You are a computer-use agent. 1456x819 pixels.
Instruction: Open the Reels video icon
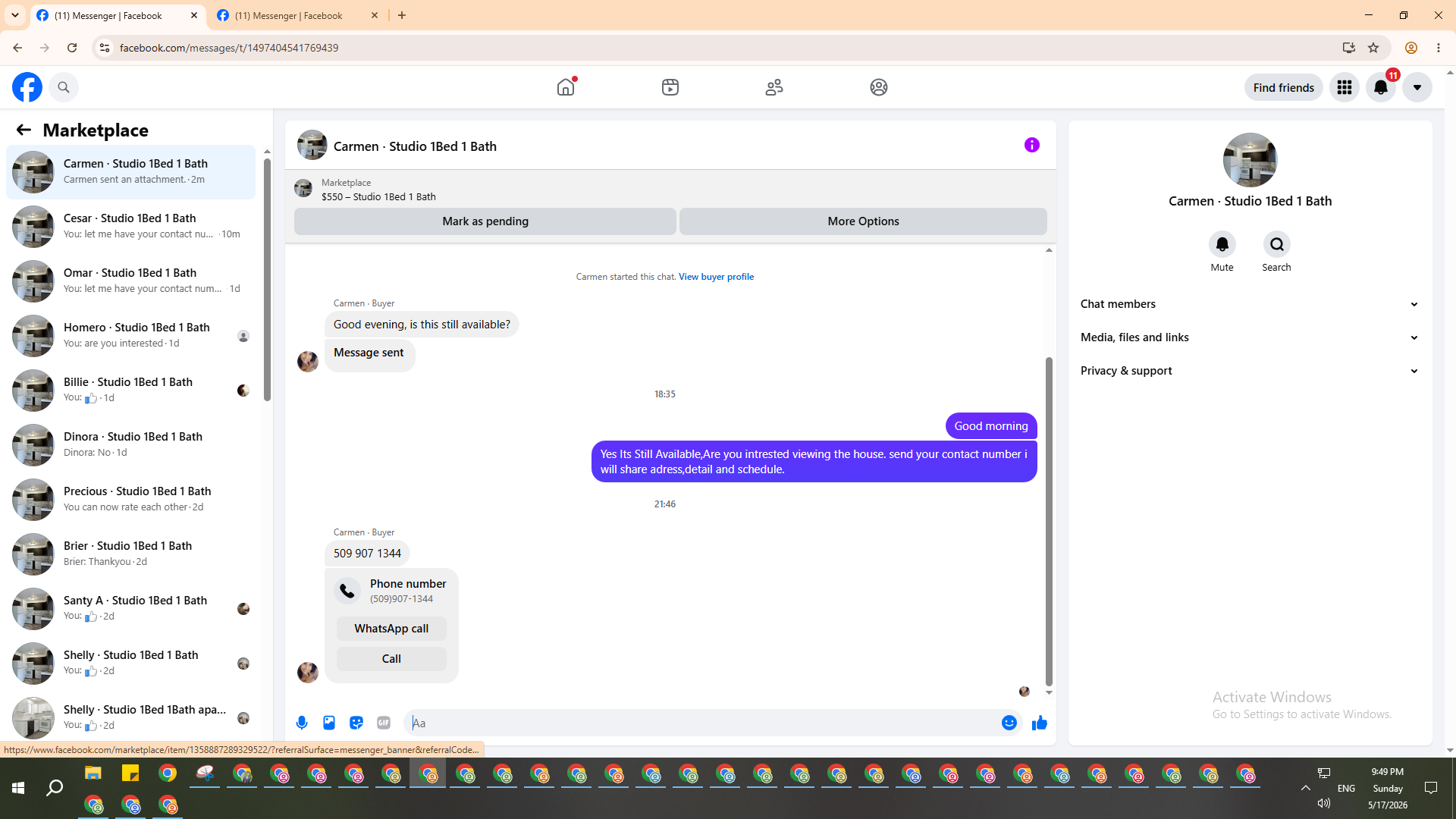pyautogui.click(x=670, y=87)
